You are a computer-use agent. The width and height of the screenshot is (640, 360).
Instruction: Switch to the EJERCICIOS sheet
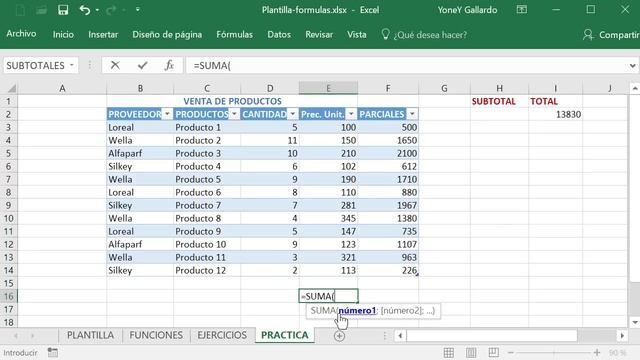tap(222, 335)
